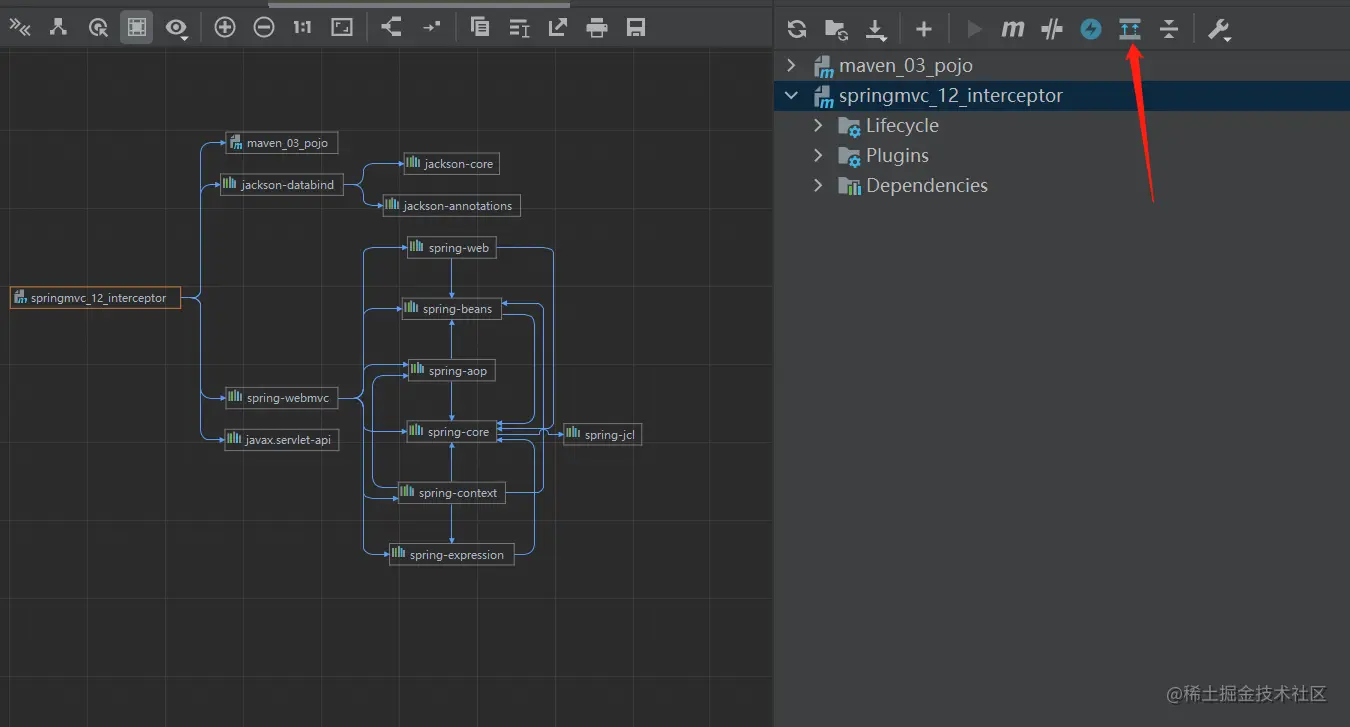Toggle skip tests mode lightning icon
The height and width of the screenshot is (727, 1350).
click(x=1091, y=29)
